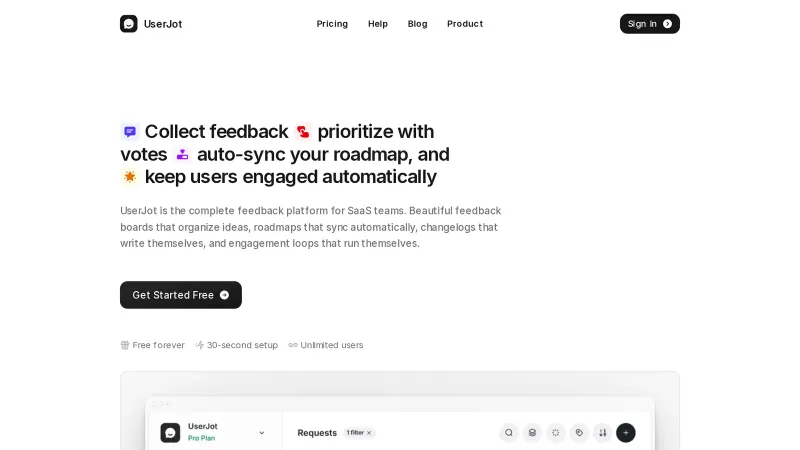Remove the 1 filter chip

click(x=369, y=433)
